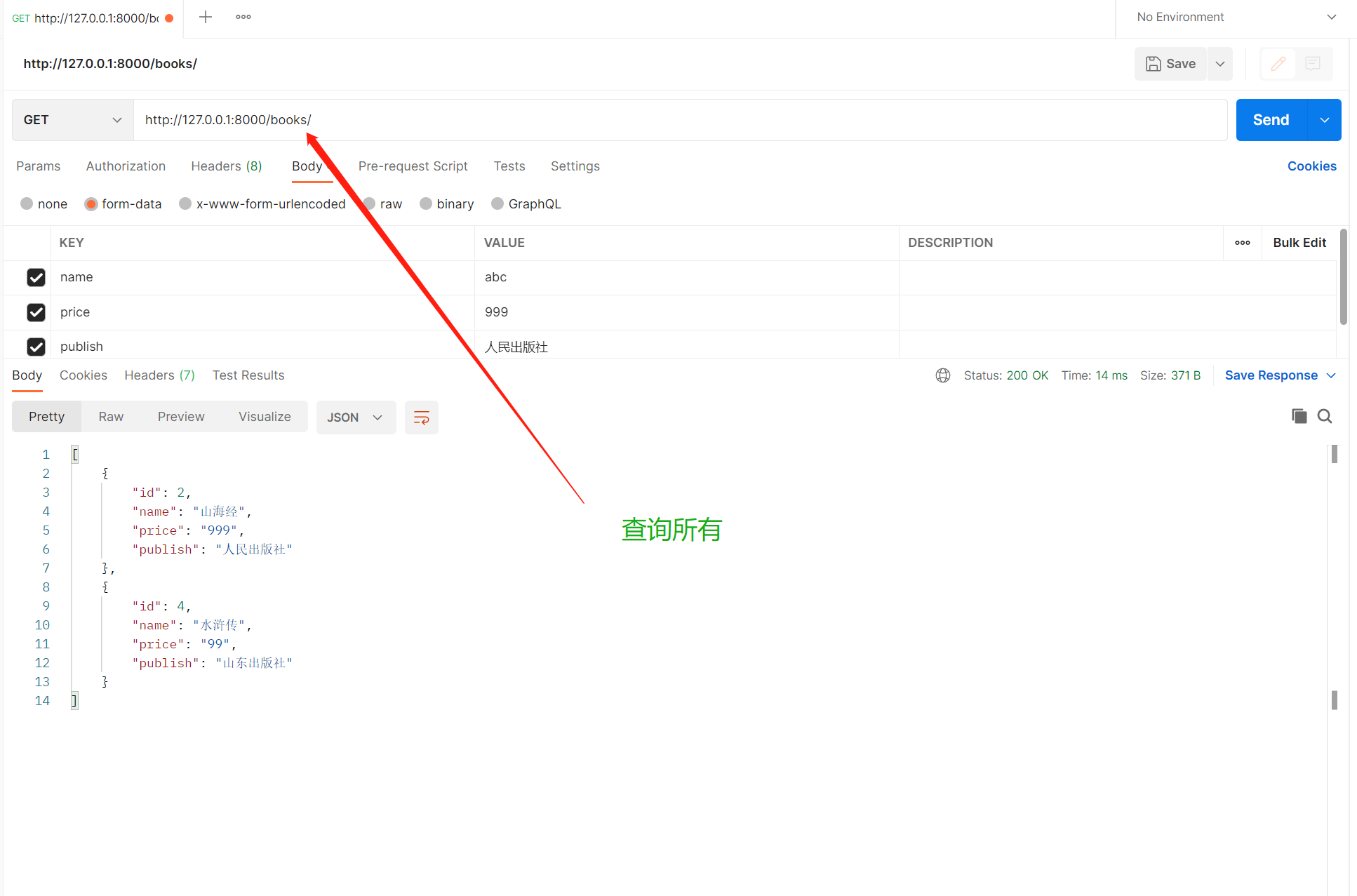This screenshot has width=1357, height=896.
Task: Switch to the Headers (8) request tab
Action: coord(226,166)
